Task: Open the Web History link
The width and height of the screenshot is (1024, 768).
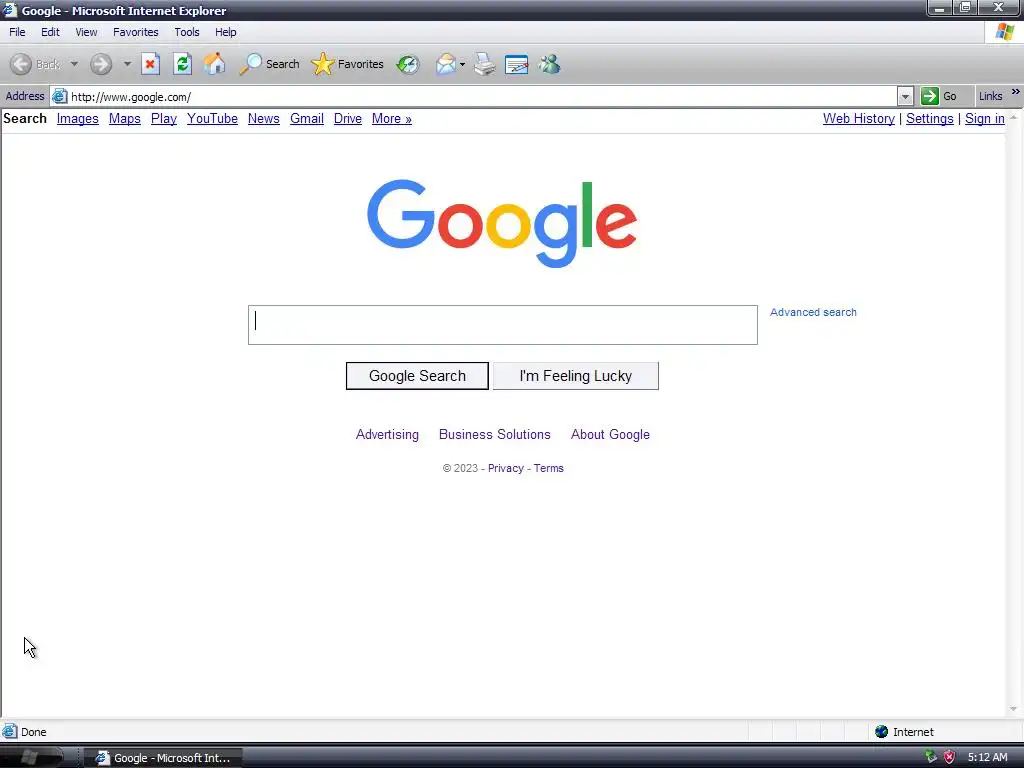Action: point(859,119)
